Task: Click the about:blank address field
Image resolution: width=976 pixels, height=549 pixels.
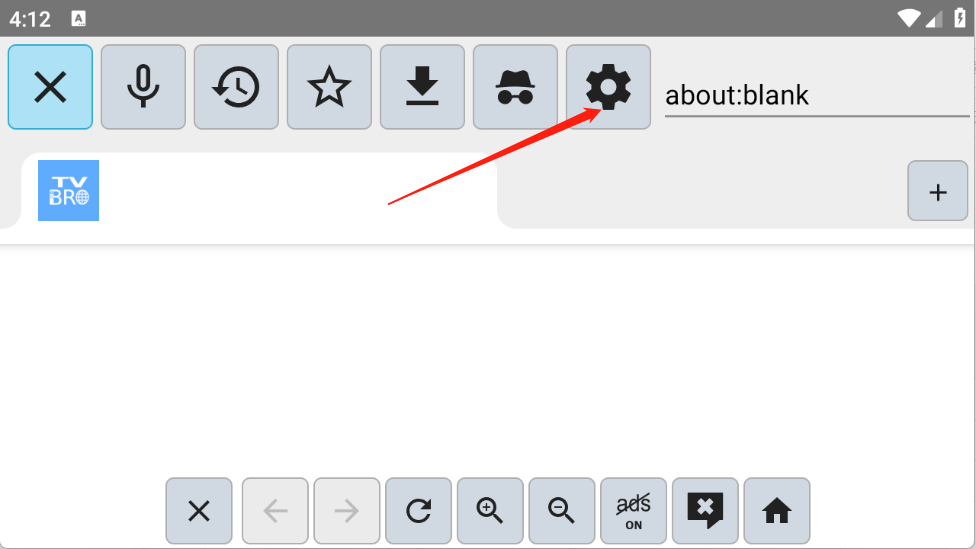Action: (x=817, y=96)
